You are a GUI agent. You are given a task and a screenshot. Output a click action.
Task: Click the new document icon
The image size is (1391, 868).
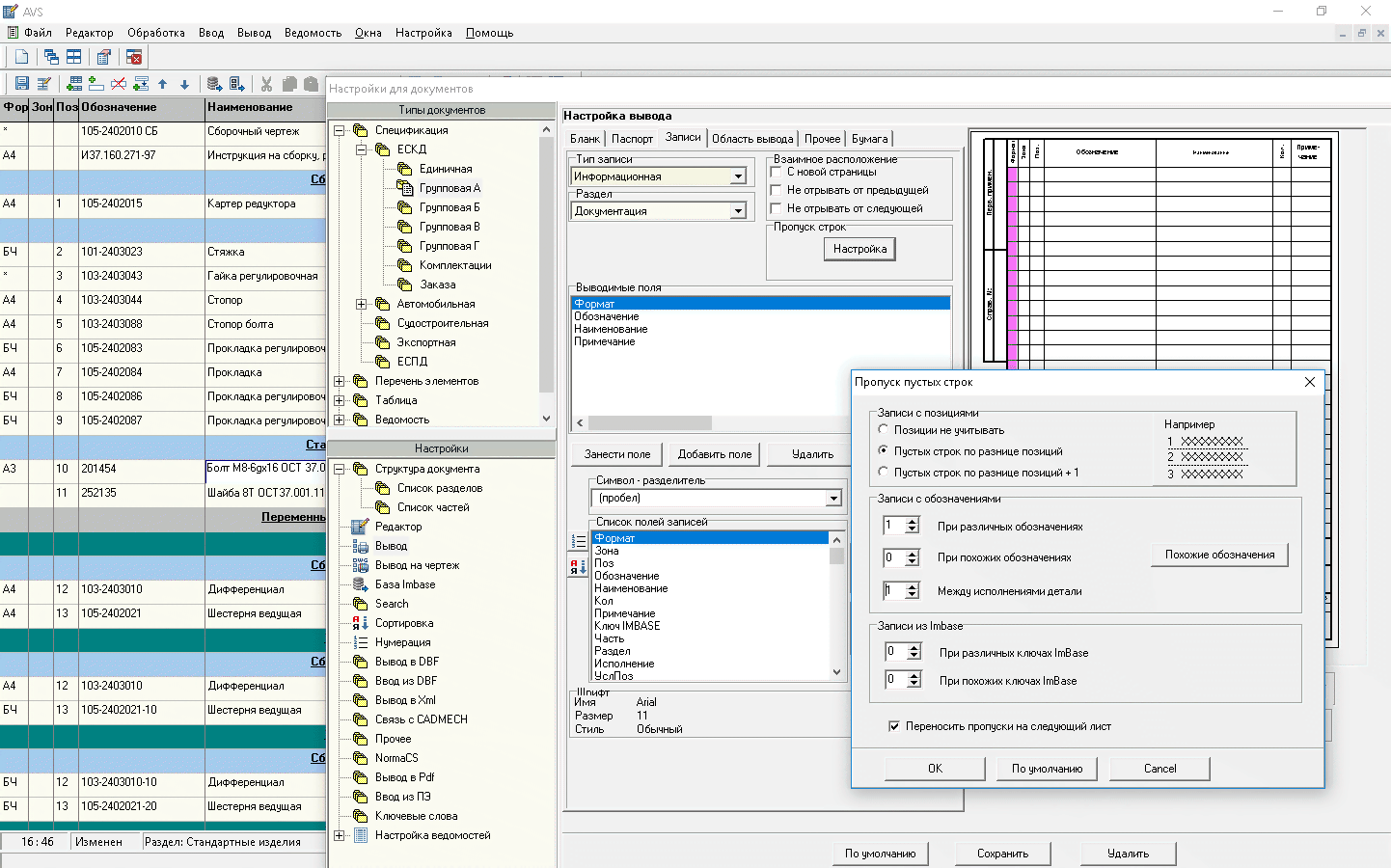(x=21, y=57)
